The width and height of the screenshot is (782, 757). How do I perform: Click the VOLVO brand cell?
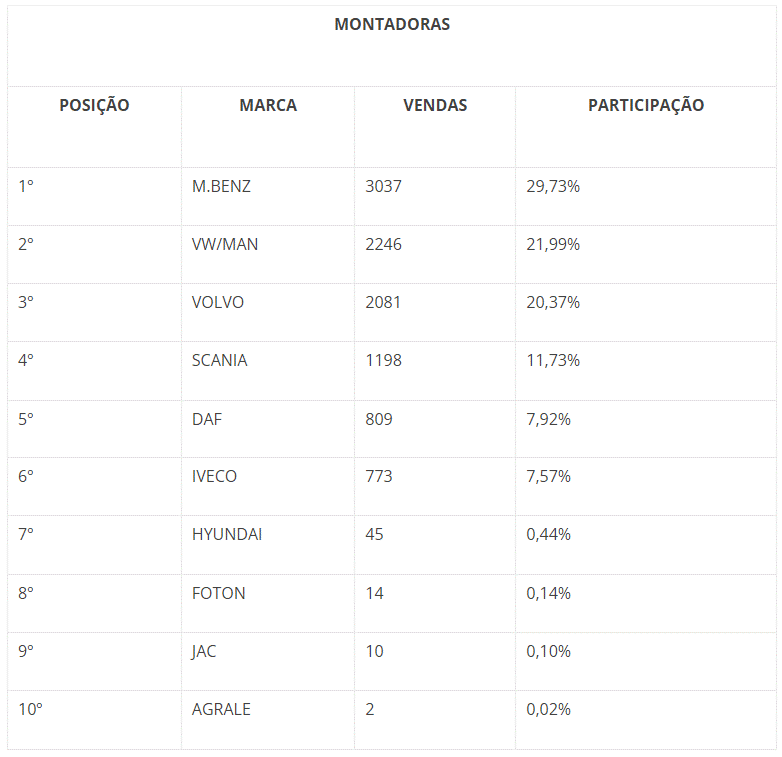218,302
